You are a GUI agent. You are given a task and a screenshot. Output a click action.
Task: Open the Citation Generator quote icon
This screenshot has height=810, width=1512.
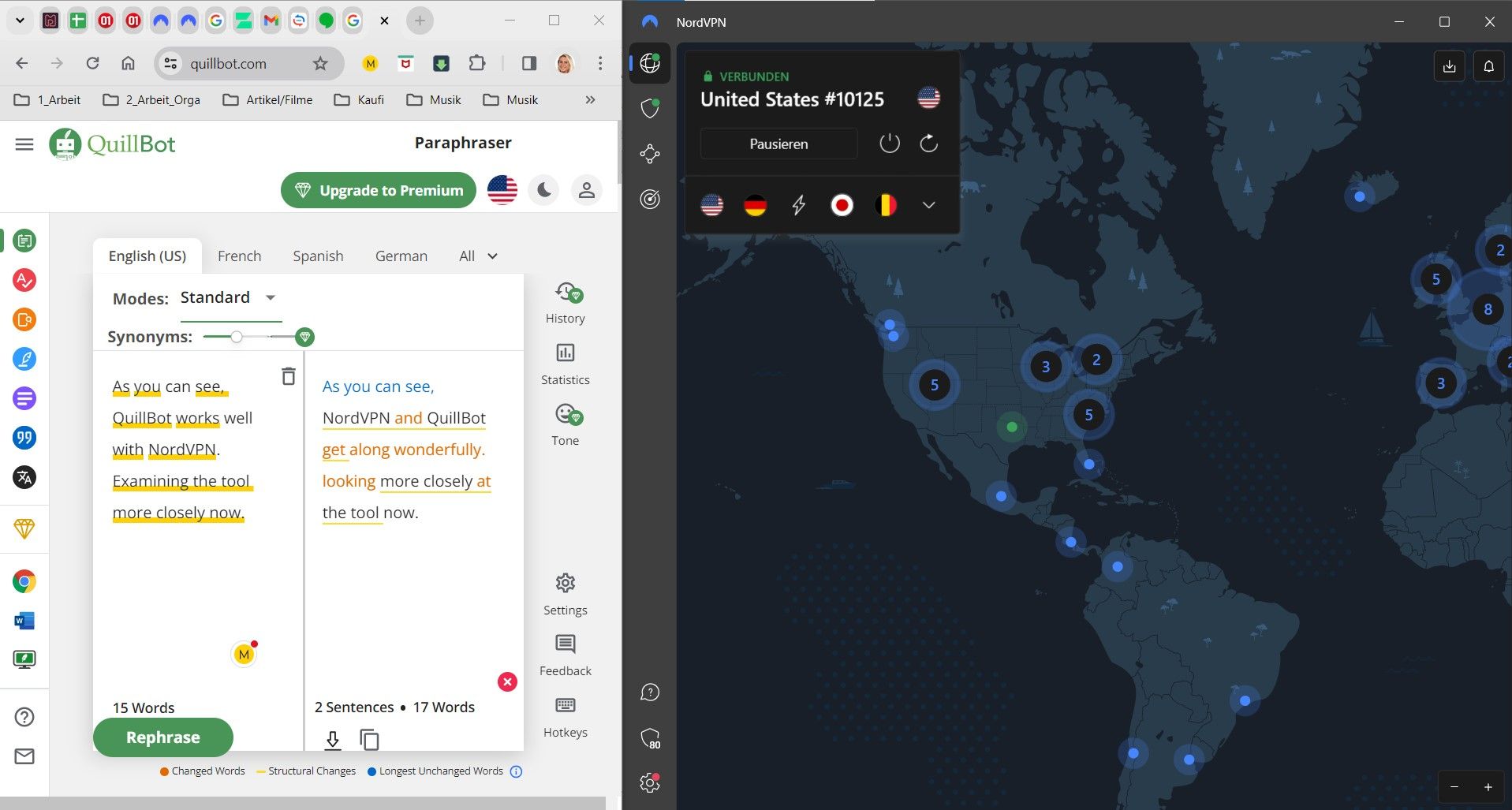[x=24, y=438]
